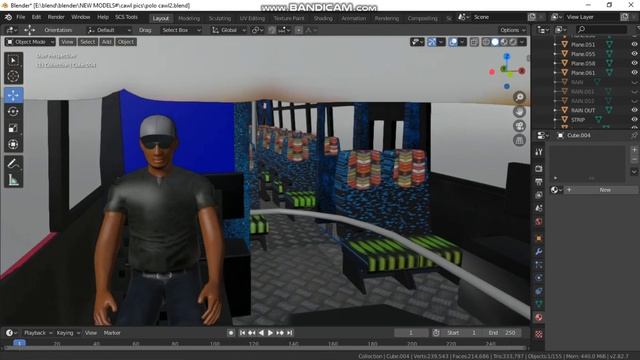Open the Keying dropdown in timeline

pos(68,333)
